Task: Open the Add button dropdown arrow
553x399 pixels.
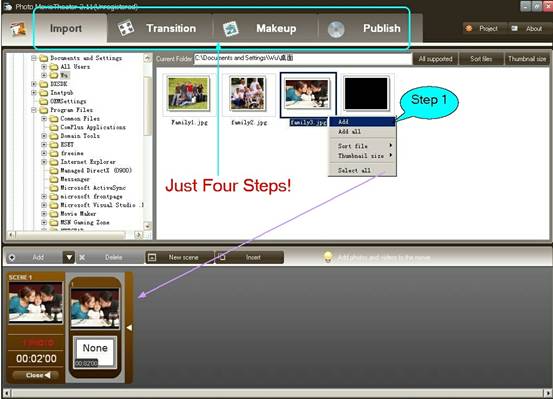Action: tap(69, 258)
